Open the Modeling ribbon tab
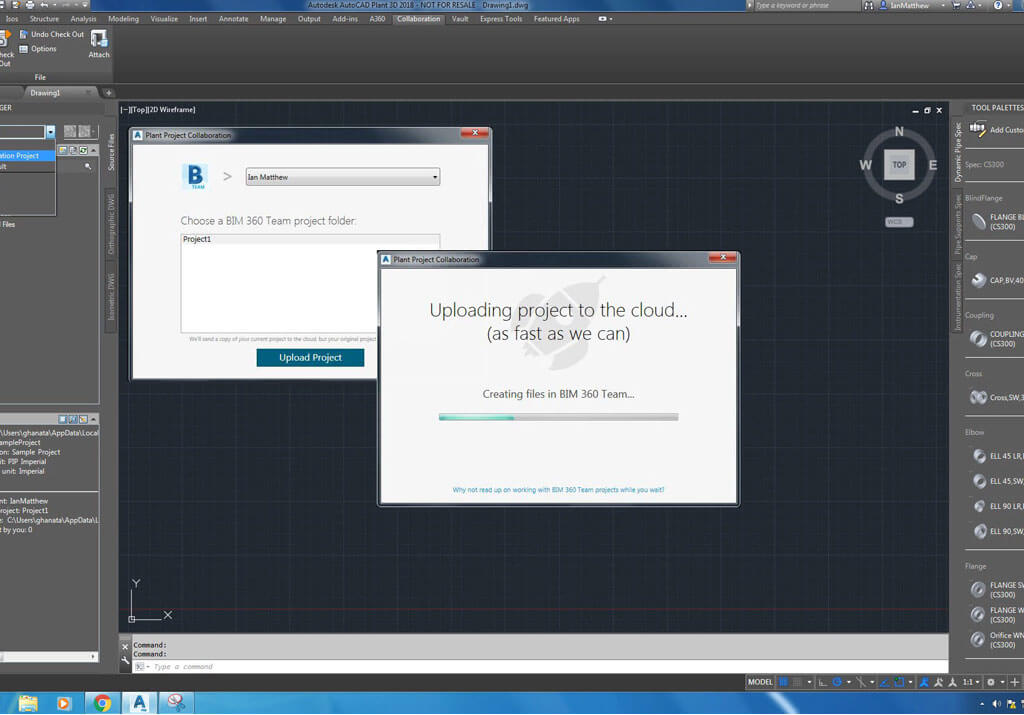 point(123,19)
